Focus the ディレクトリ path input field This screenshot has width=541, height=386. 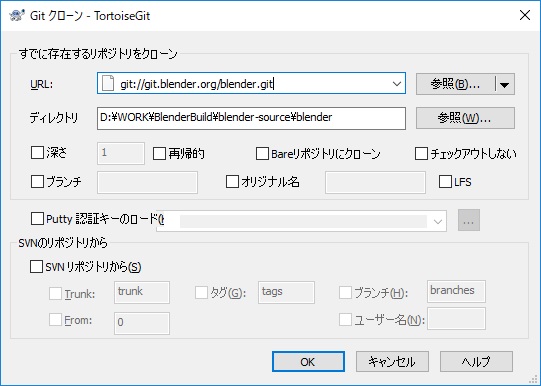[251, 118]
